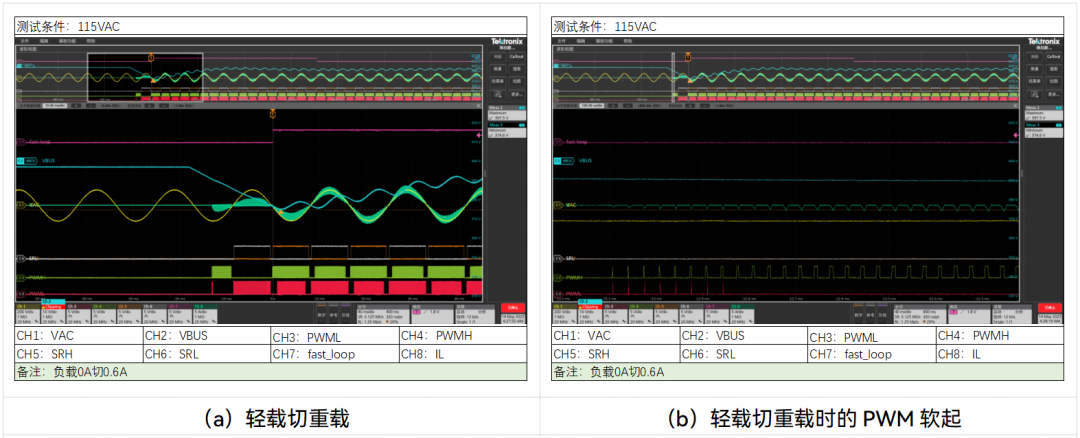Screen dimensions: 1080x438
Task: Click red run/stop button in left scope
Action: coord(513,308)
